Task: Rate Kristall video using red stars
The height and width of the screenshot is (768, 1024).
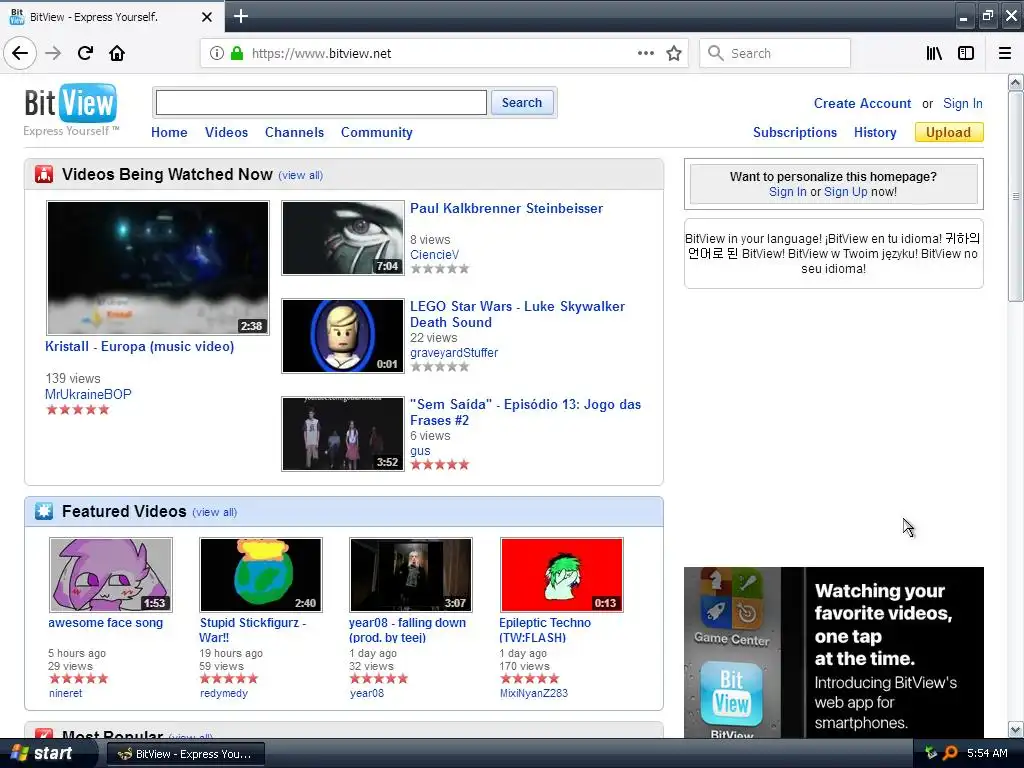Action: (x=78, y=409)
